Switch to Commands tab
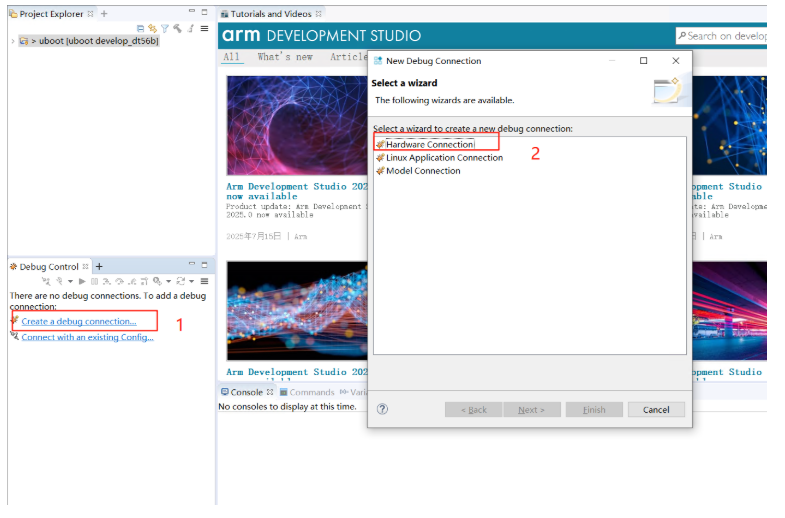The image size is (785, 518). tap(307, 392)
